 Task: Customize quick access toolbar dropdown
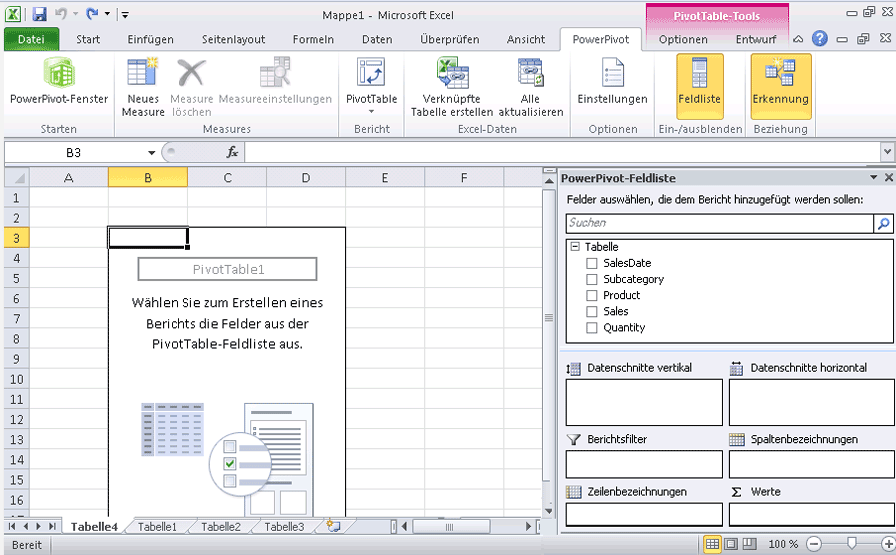[125, 14]
